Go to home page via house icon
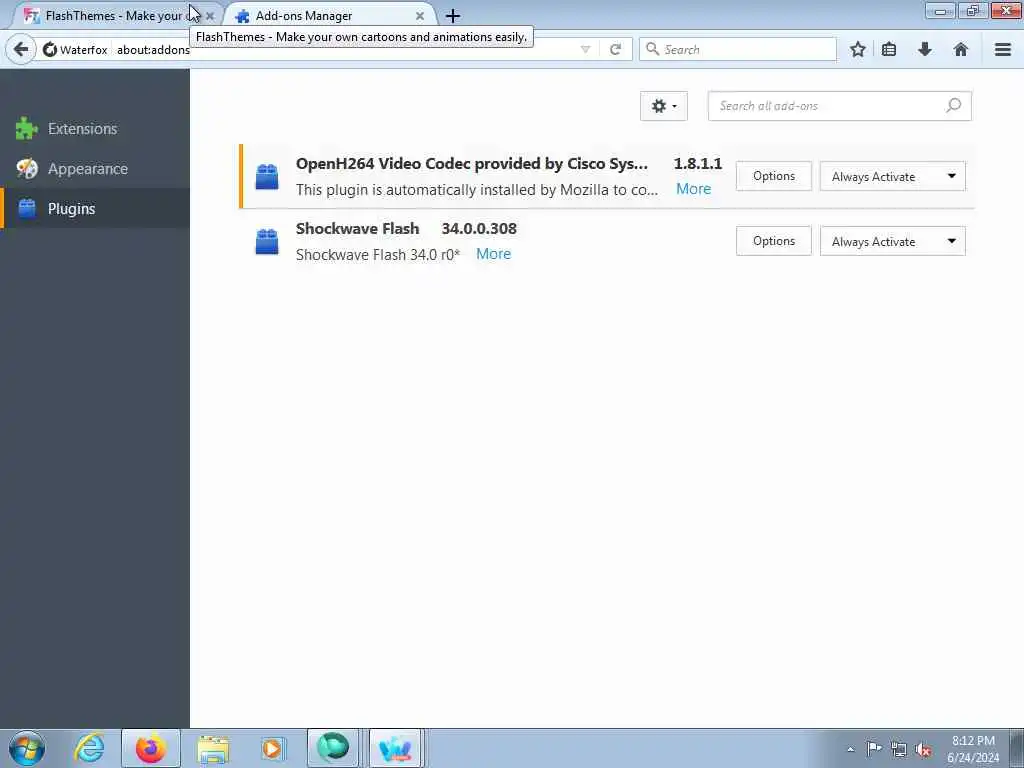This screenshot has width=1024, height=768. coord(960,50)
